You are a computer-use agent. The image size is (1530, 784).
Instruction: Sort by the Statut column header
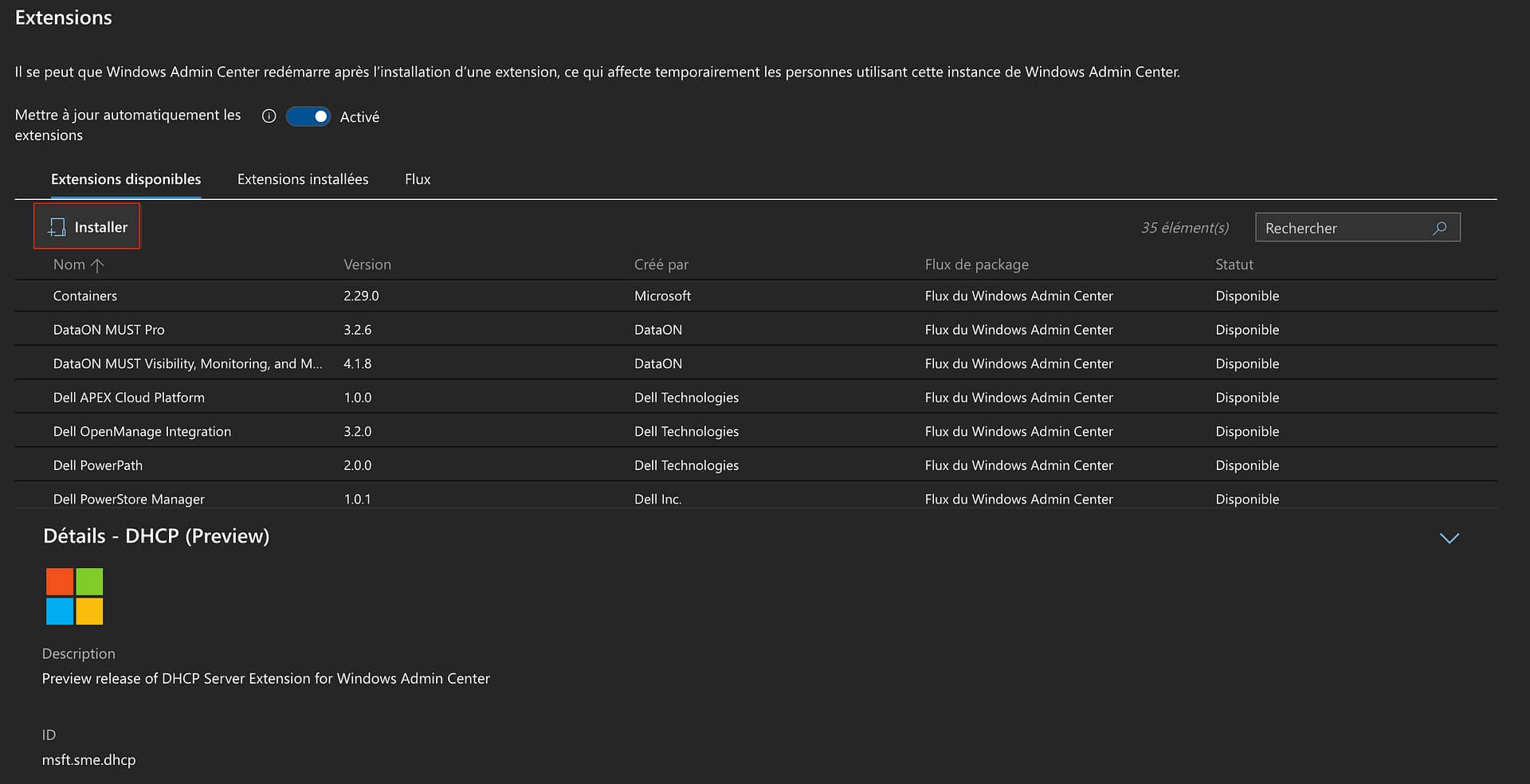pos(1234,265)
